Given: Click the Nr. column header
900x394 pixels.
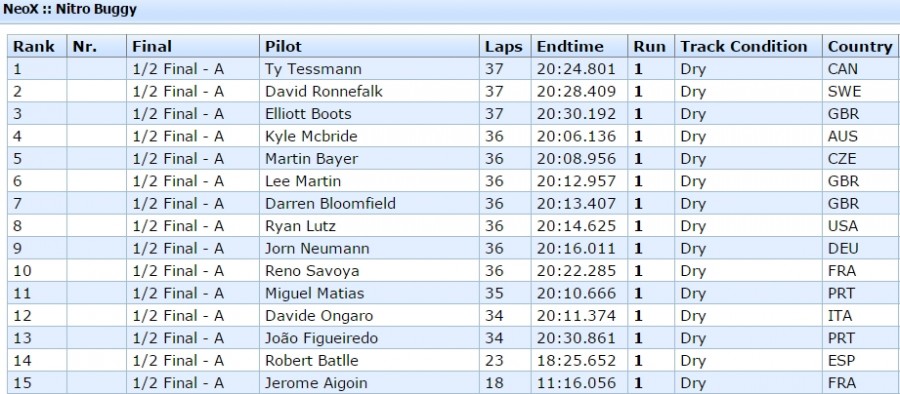Looking at the screenshot, I should [96, 47].
